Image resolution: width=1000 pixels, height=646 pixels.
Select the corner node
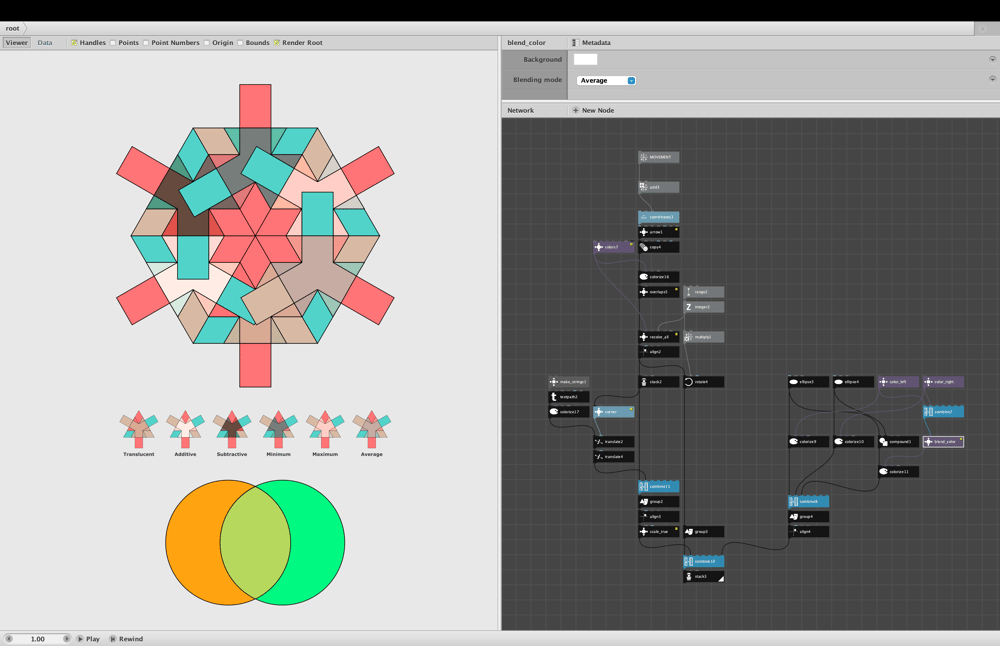point(614,412)
